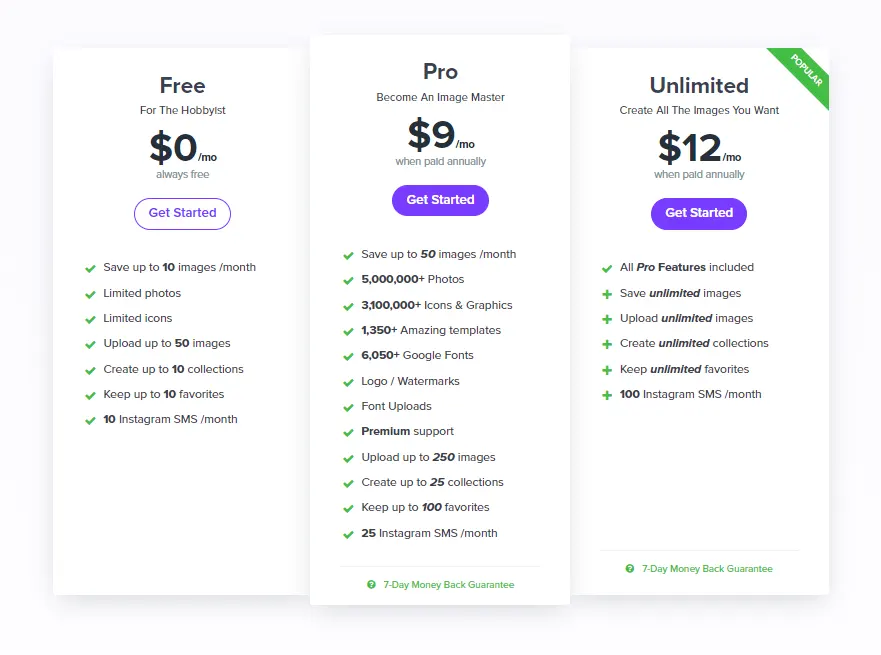Click the Pro plan Get Started button
Image resolution: width=881 pixels, height=655 pixels.
[440, 200]
